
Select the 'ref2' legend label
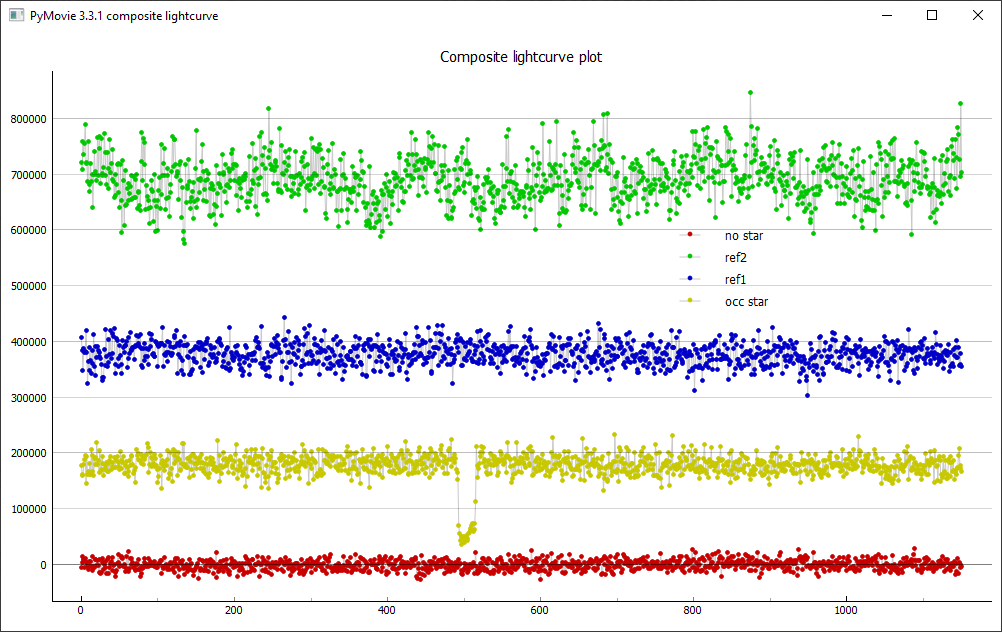(x=736, y=258)
